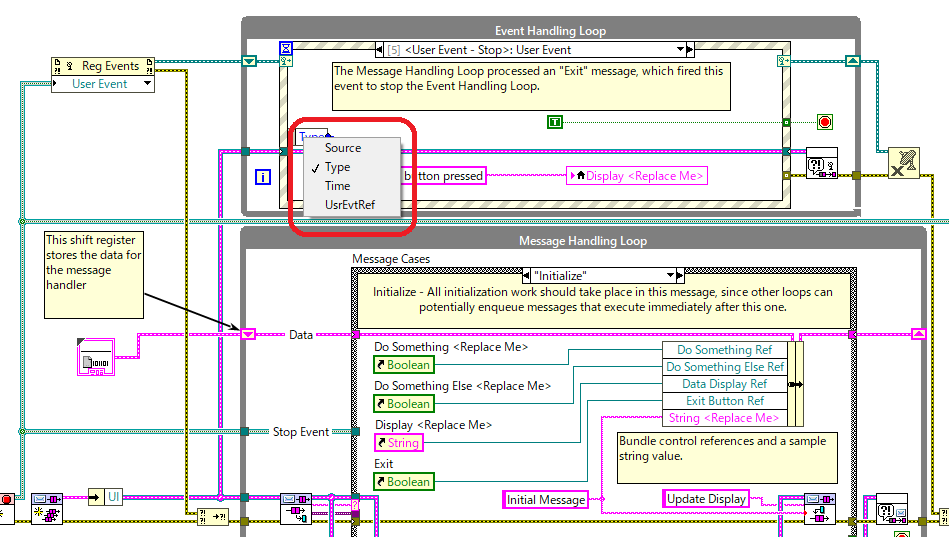Viewport: 949px width, 537px height.
Task: Select Boolean reference under Do Something
Action: click(404, 365)
